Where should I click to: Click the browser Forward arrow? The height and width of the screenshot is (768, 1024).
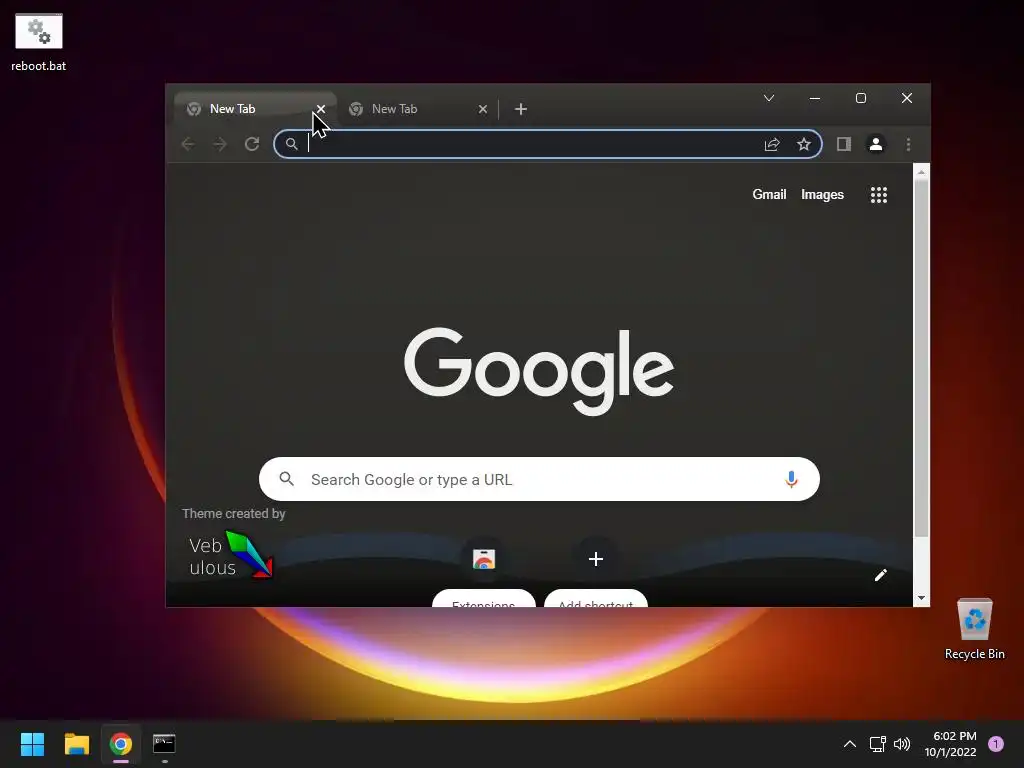tap(220, 144)
